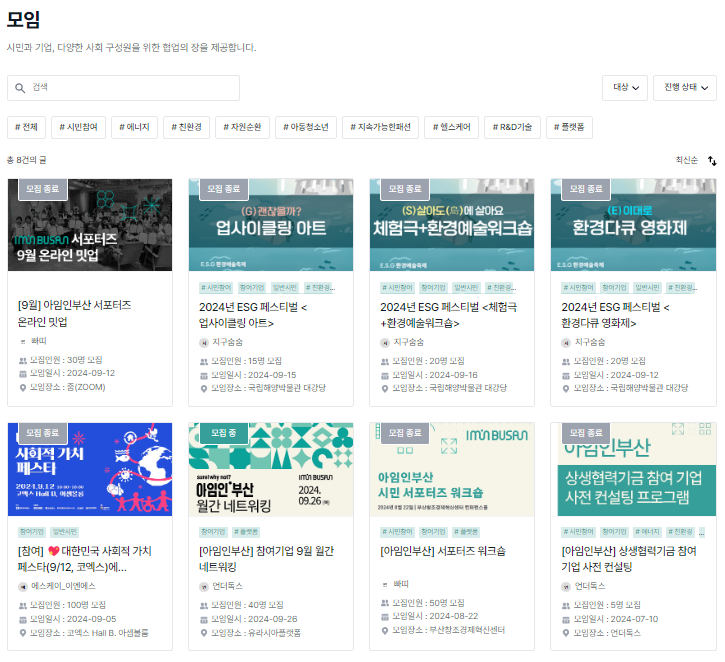Select the # 전체 category filter
Screen dimensions: 725x662
(x=26, y=127)
